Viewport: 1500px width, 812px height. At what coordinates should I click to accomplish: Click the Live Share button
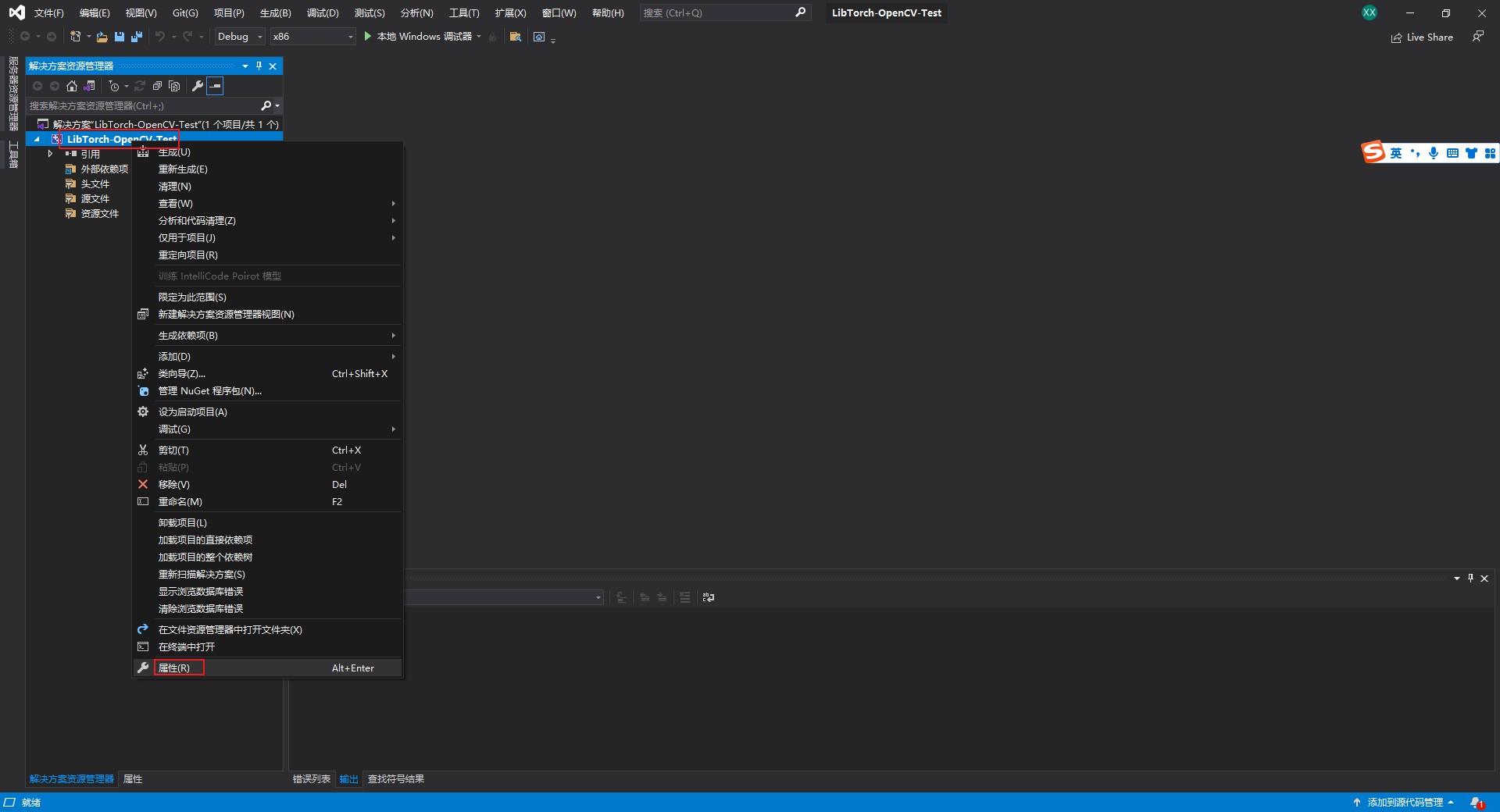coord(1422,37)
